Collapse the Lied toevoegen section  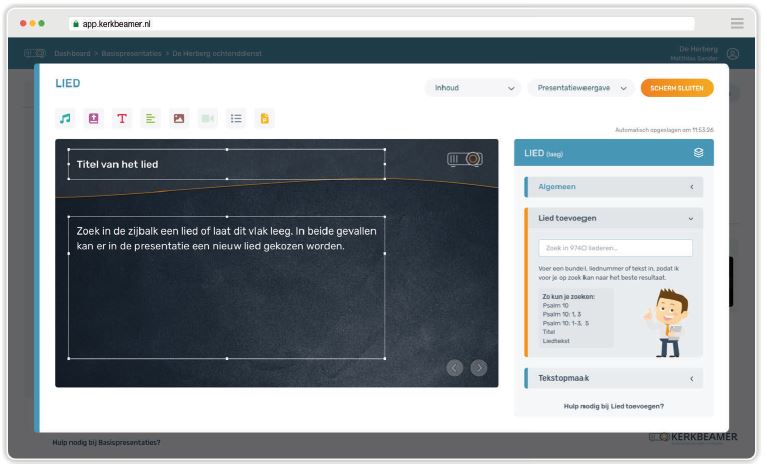(614, 218)
